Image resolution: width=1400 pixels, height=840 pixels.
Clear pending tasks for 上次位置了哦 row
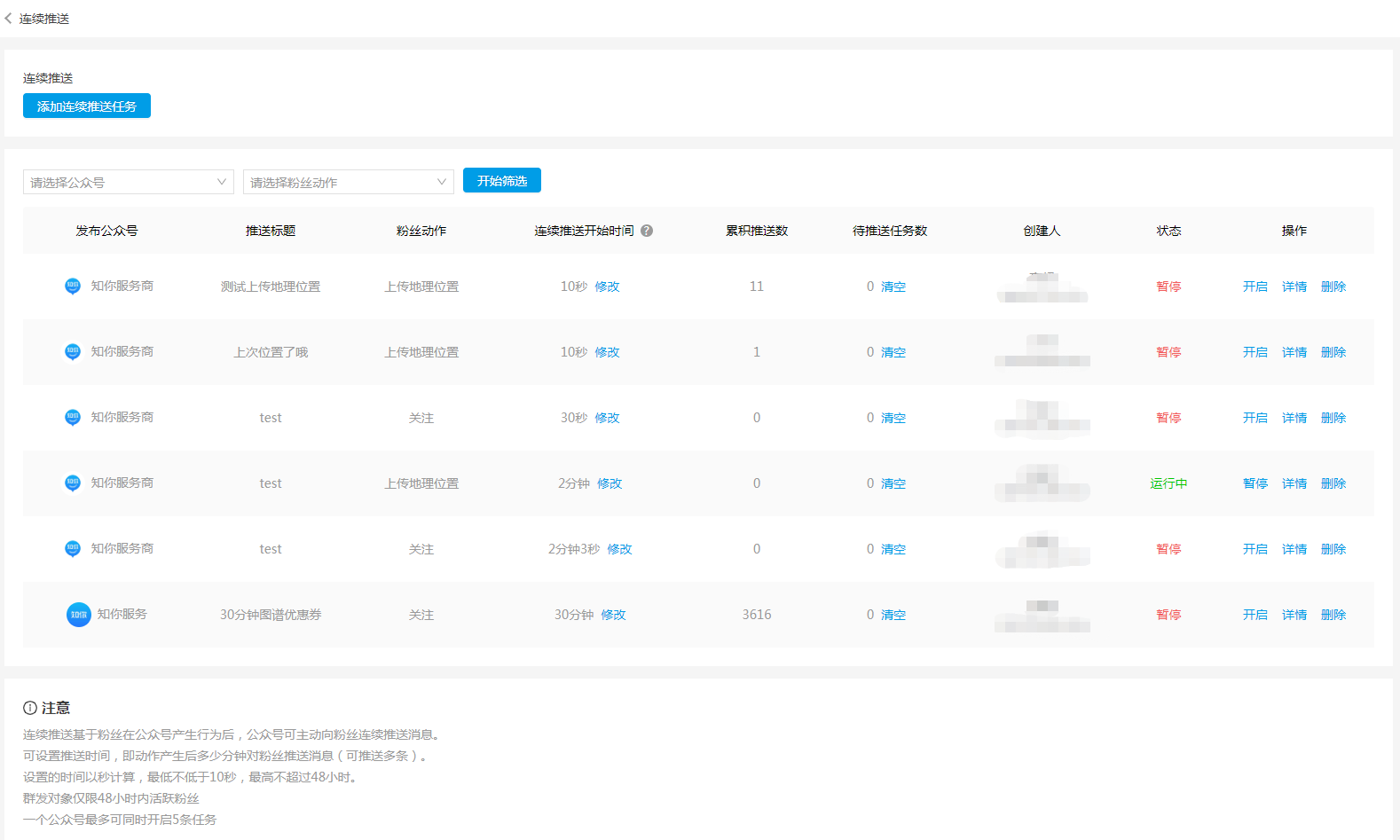(x=893, y=352)
